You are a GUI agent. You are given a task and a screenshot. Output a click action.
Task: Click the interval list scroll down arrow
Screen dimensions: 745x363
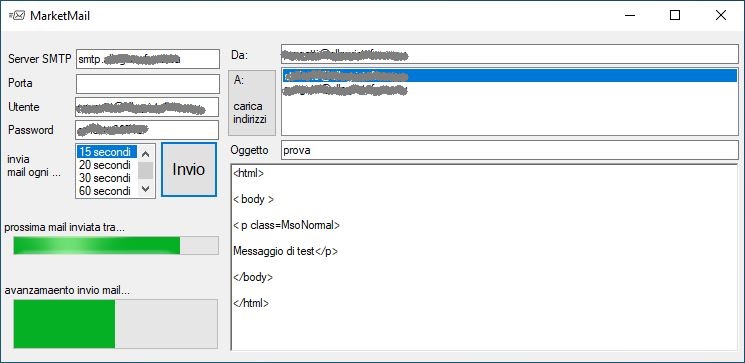146,189
